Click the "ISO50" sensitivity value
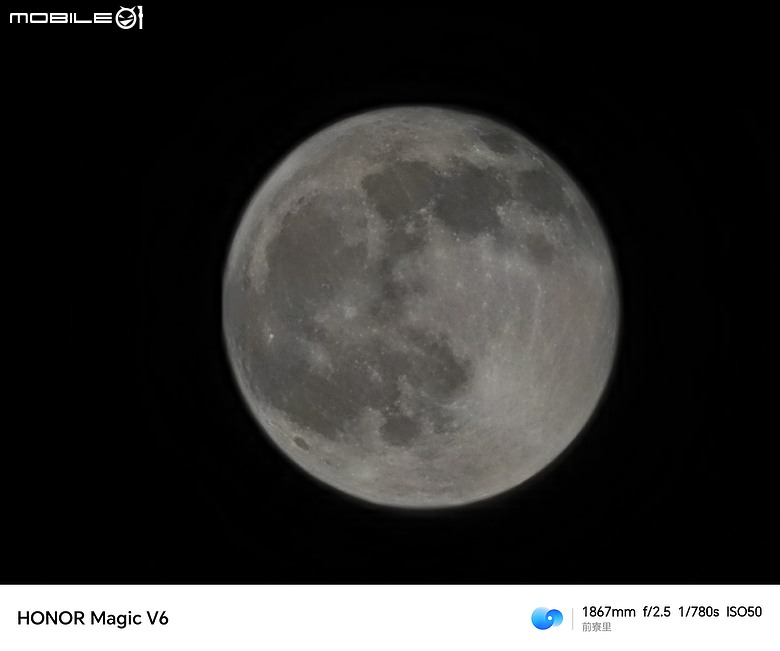This screenshot has width=780, height=651. pos(744,612)
